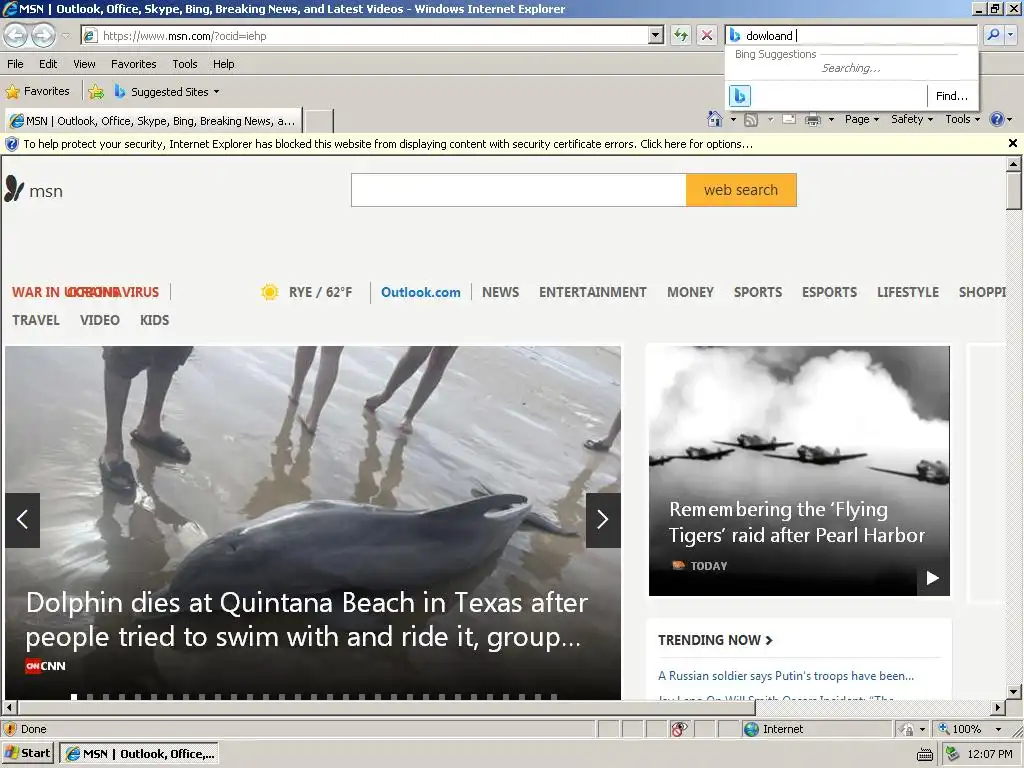Open the Page command bar menu
The height and width of the screenshot is (768, 1024).
[x=861, y=119]
